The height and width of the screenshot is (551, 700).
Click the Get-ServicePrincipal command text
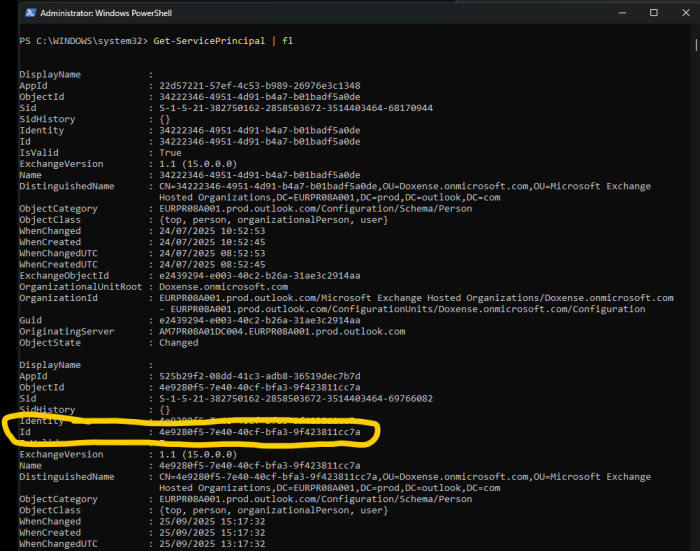200,40
